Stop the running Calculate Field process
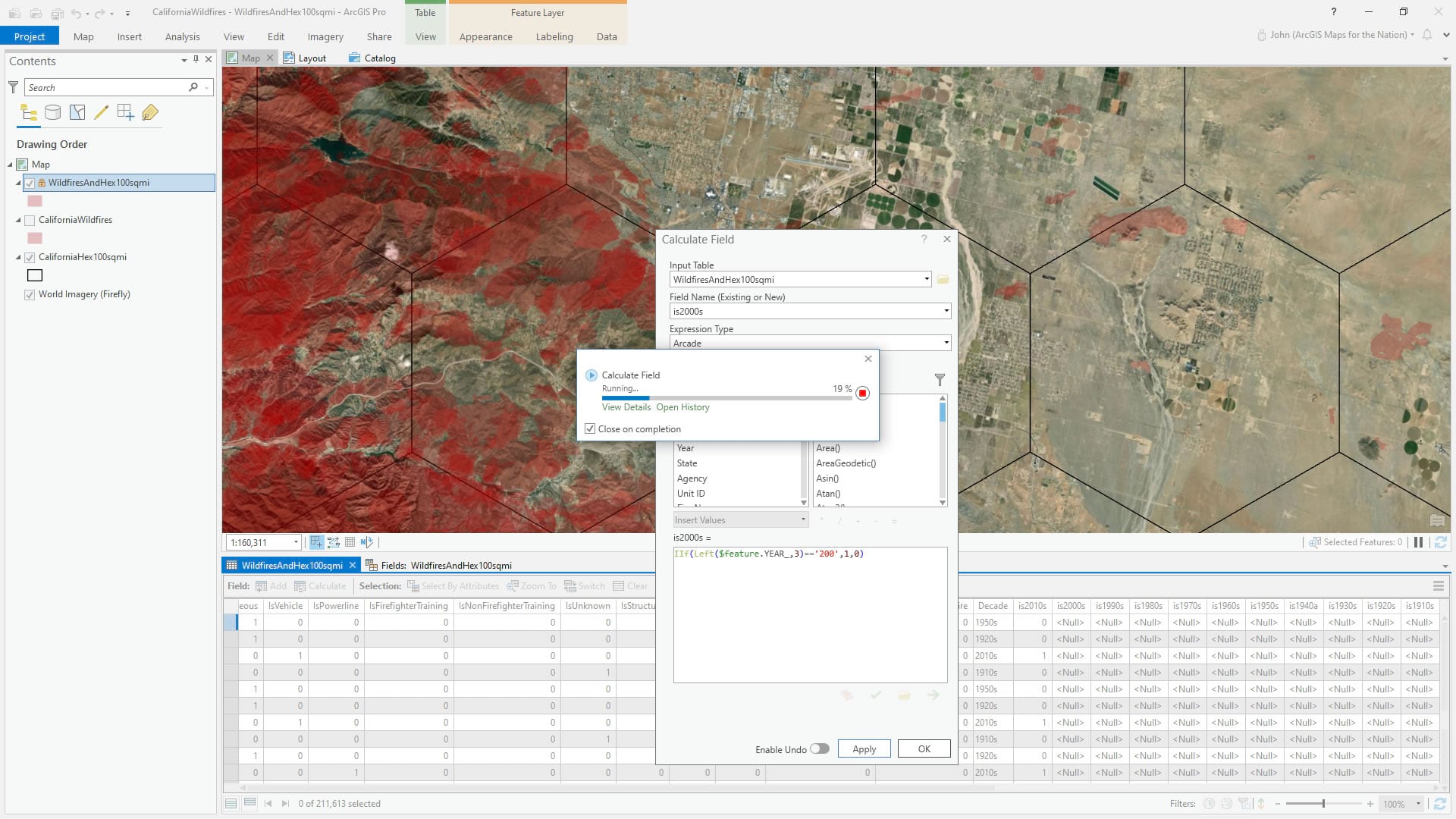The width and height of the screenshot is (1456, 819). [862, 393]
